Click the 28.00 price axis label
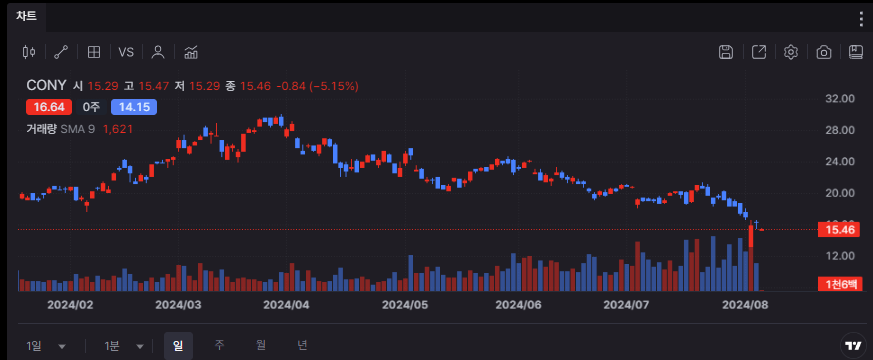This screenshot has height=360, width=873. click(x=839, y=130)
